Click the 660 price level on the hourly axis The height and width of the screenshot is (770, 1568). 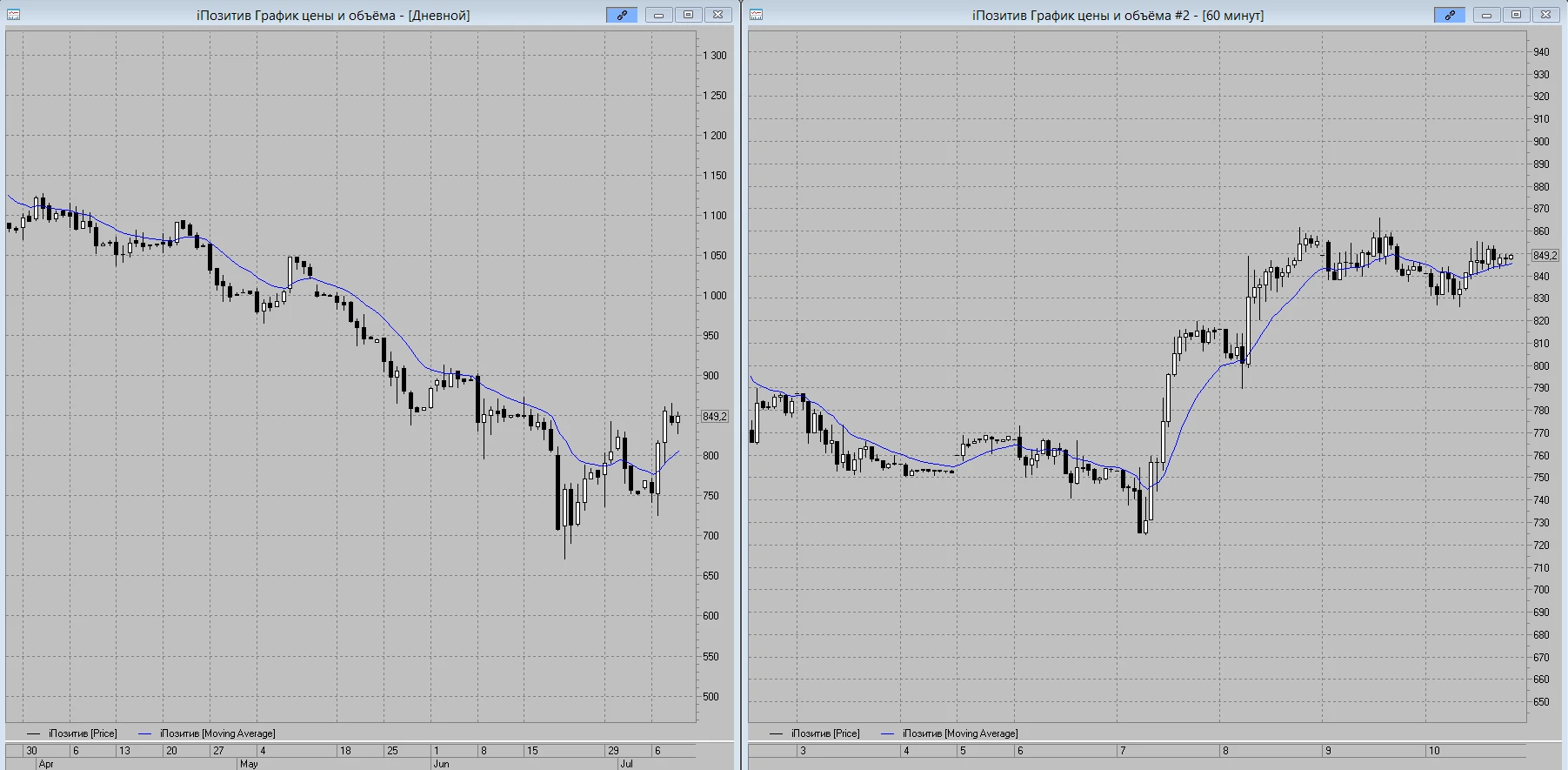tap(1541, 680)
